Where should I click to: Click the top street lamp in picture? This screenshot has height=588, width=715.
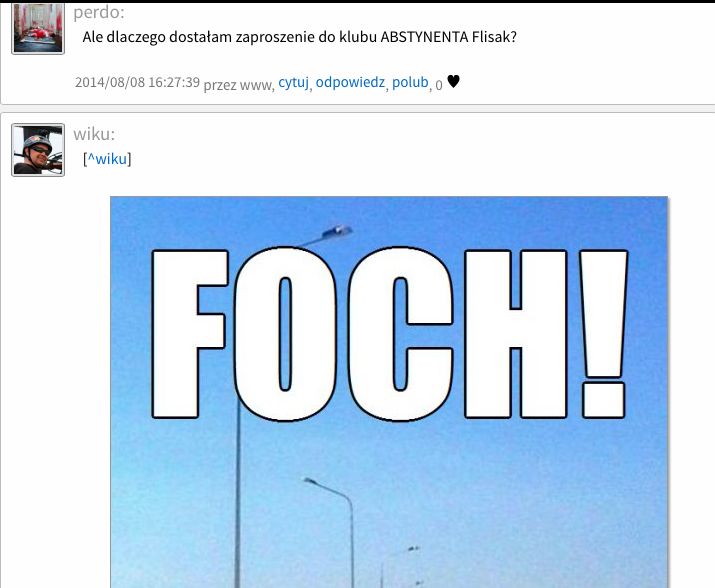click(x=336, y=231)
